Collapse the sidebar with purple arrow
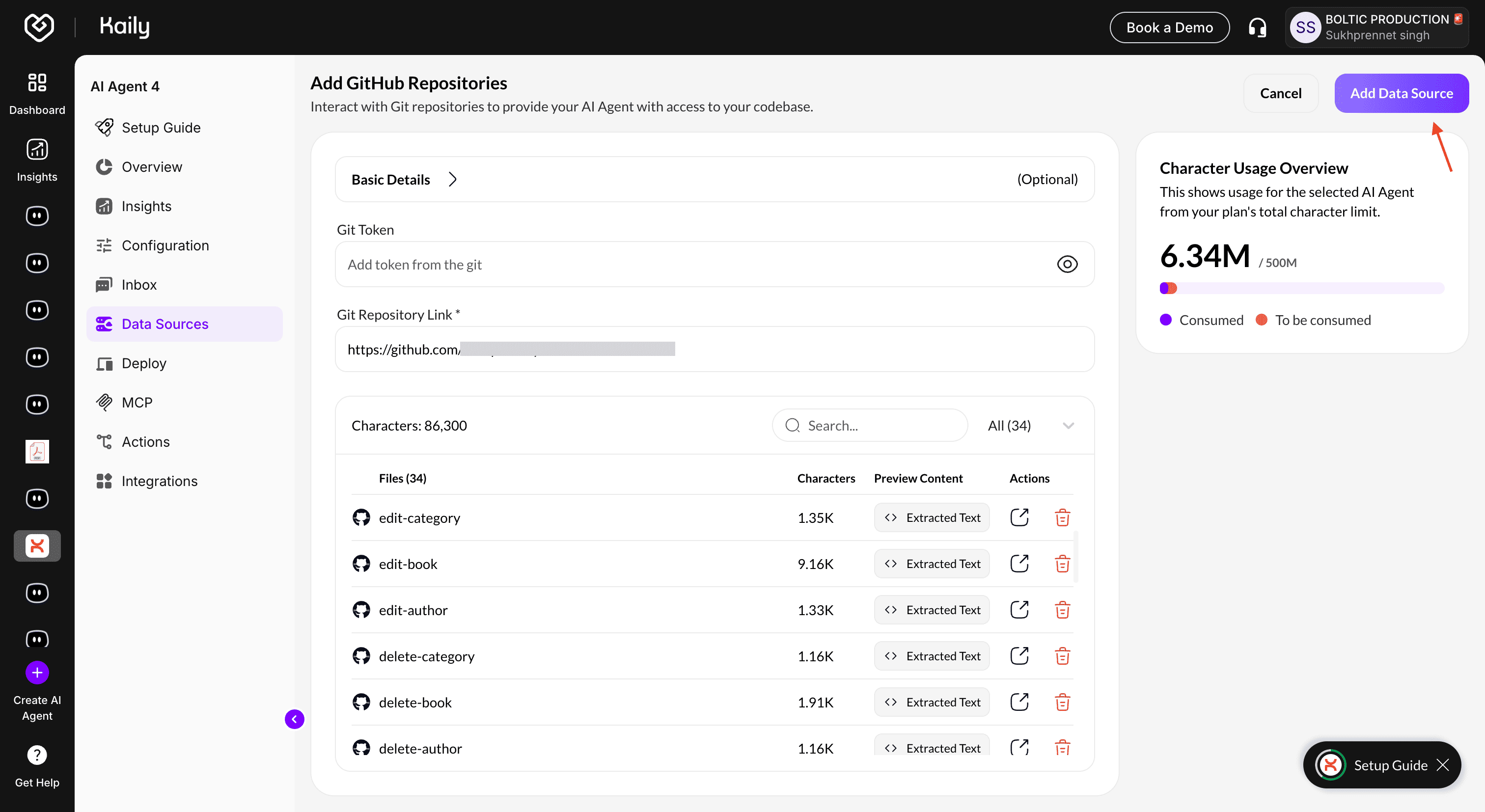1485x812 pixels. tap(294, 719)
